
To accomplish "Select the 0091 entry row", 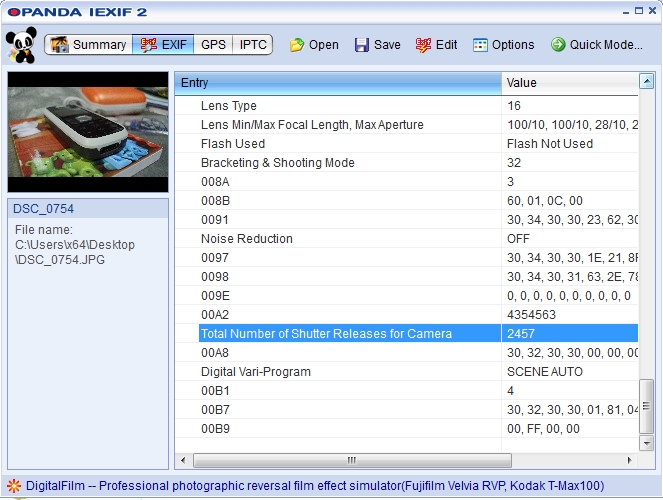I will pyautogui.click(x=407, y=220).
